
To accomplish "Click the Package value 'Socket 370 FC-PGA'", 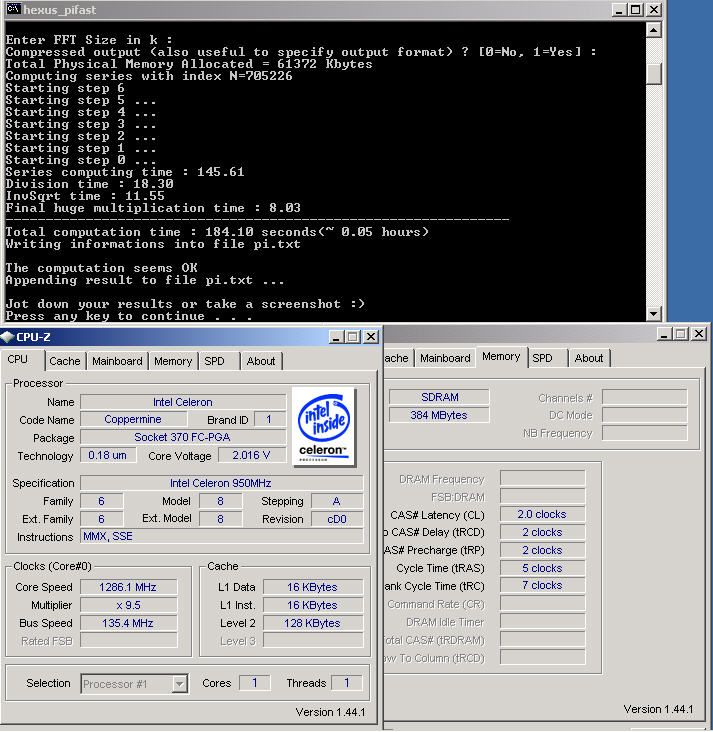I will click(x=183, y=437).
